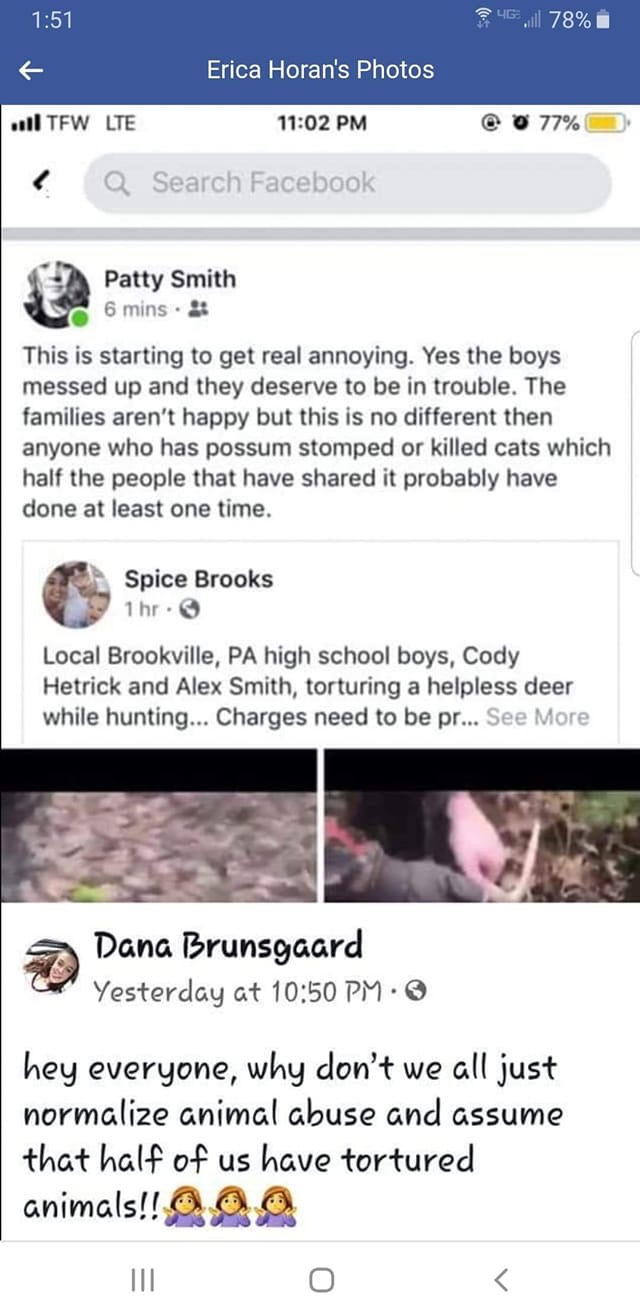Image resolution: width=640 pixels, height=1315 pixels.
Task: Open the Dana Brunsgaard name link
Action: 228,945
